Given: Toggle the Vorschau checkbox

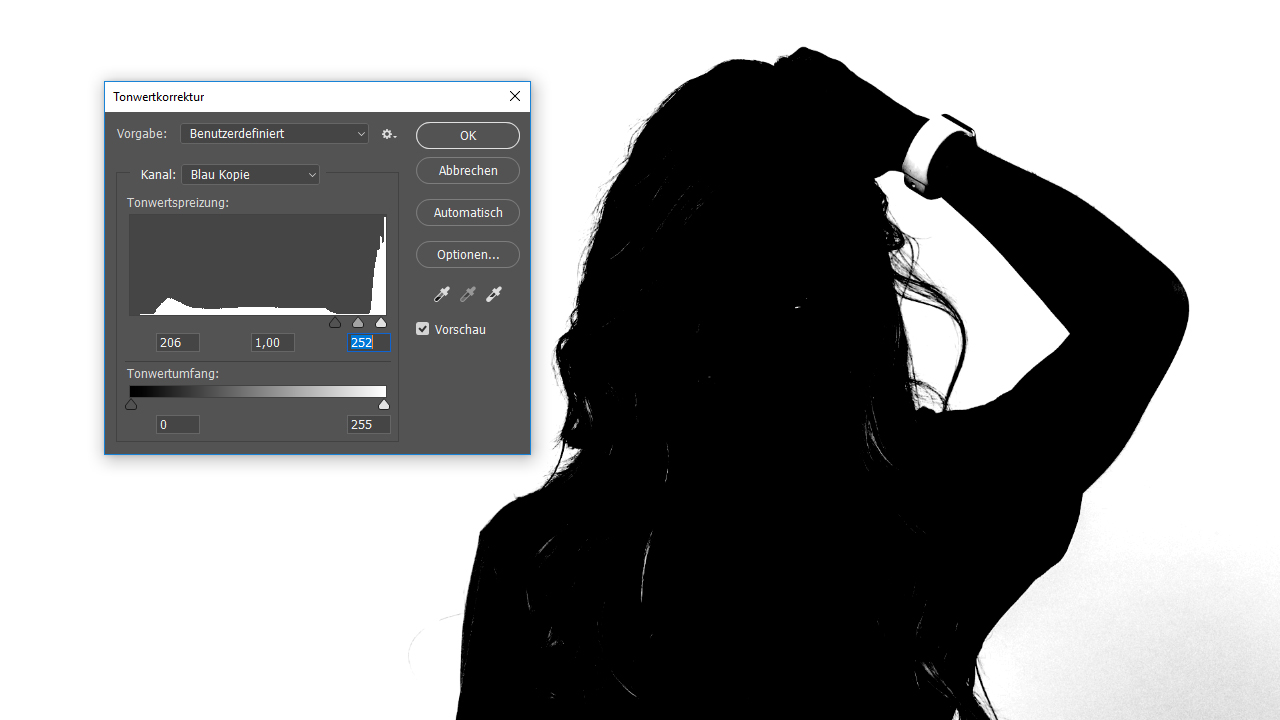Looking at the screenshot, I should pyautogui.click(x=422, y=329).
